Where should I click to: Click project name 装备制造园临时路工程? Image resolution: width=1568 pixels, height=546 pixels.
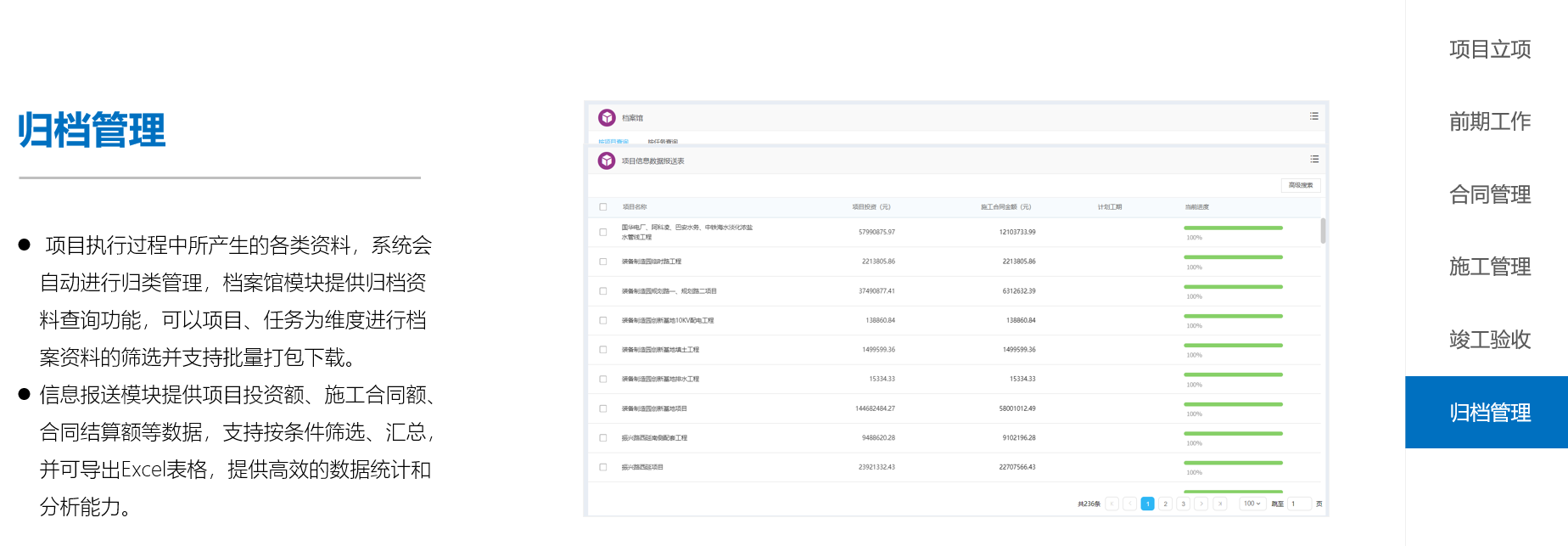click(x=651, y=262)
